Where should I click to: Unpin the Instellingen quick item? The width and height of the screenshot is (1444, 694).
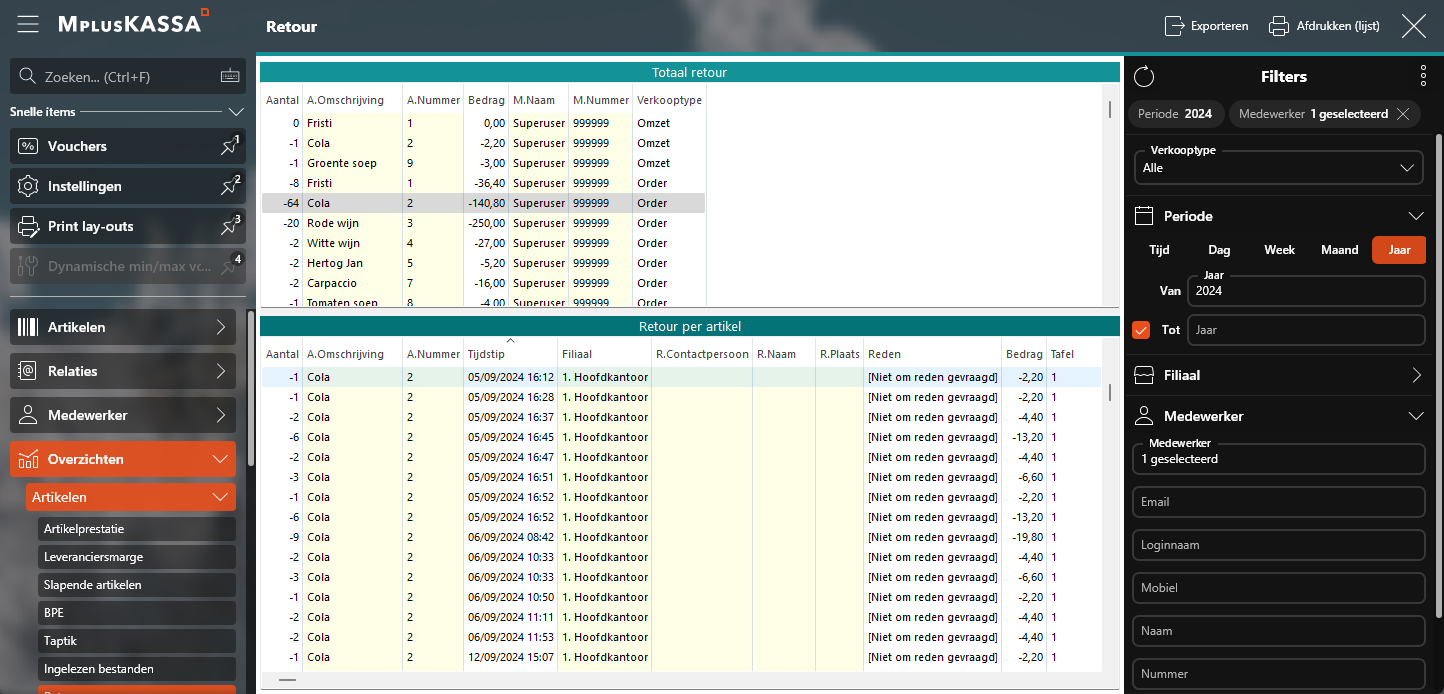point(230,186)
